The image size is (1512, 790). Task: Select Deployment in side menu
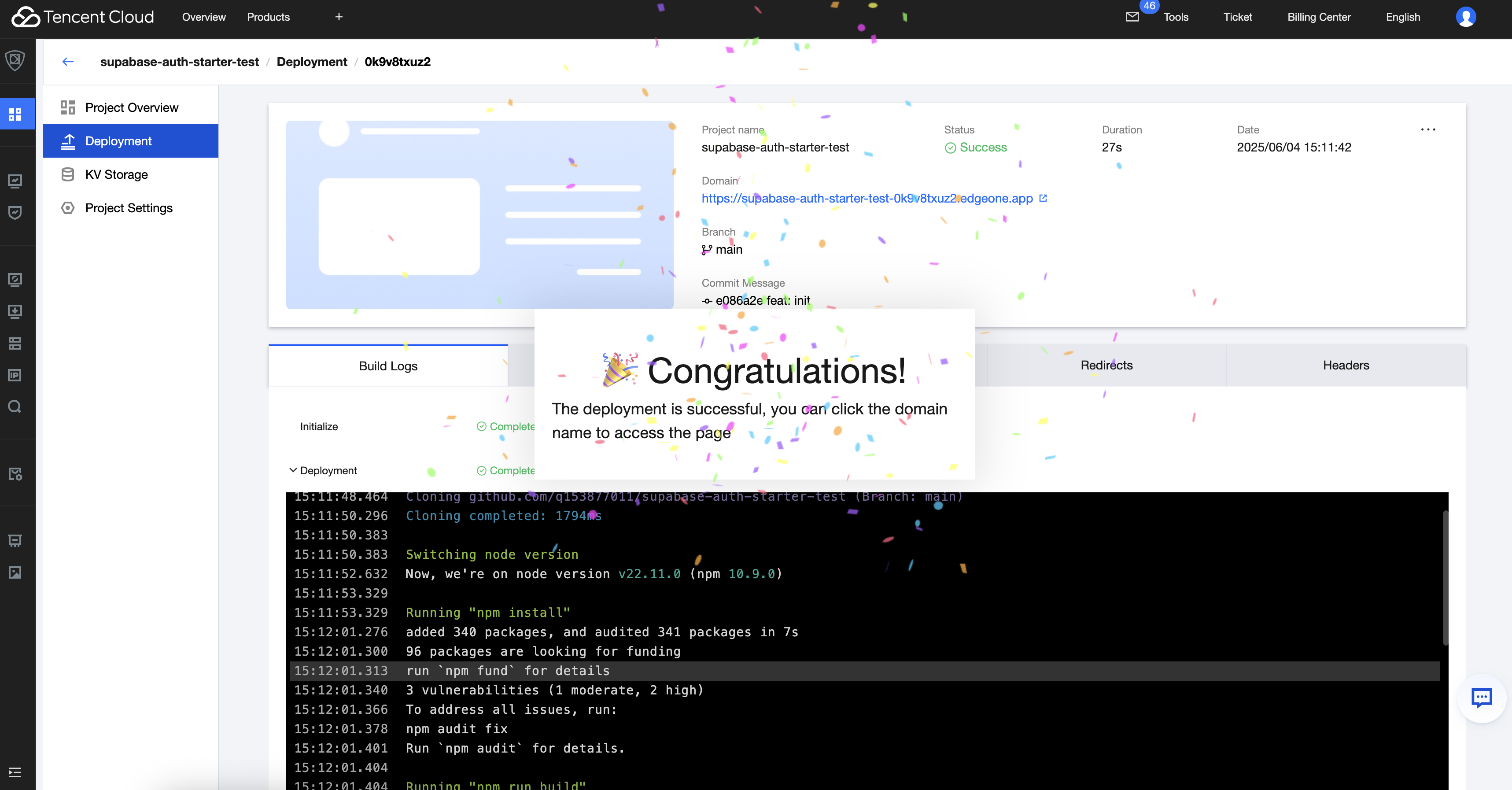(x=131, y=141)
